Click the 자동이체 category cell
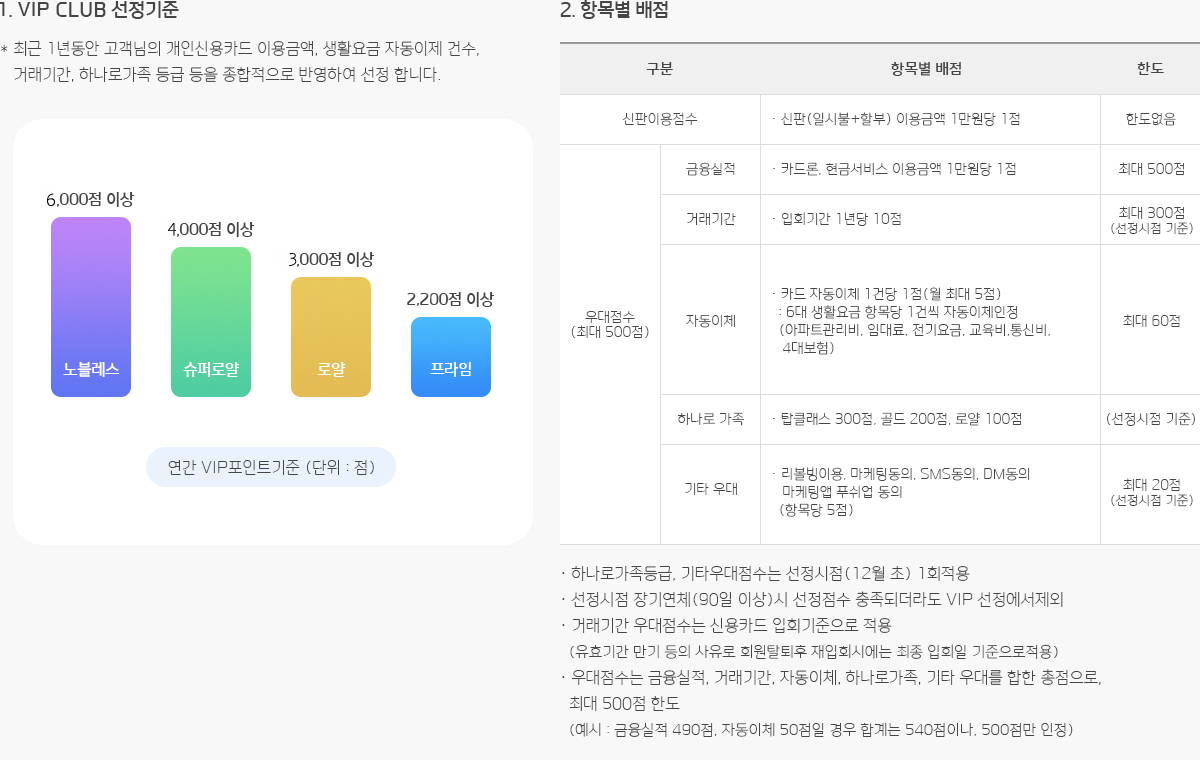 (x=710, y=320)
